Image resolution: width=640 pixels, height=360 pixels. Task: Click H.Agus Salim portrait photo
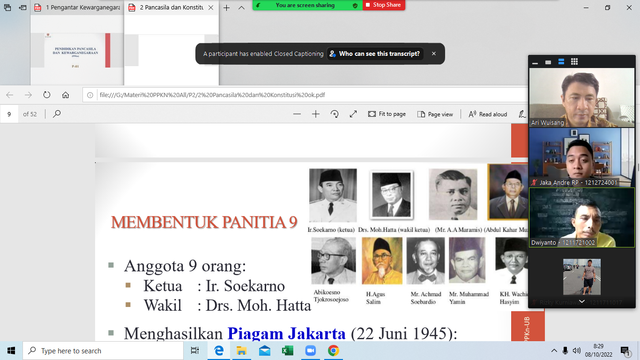point(382,261)
